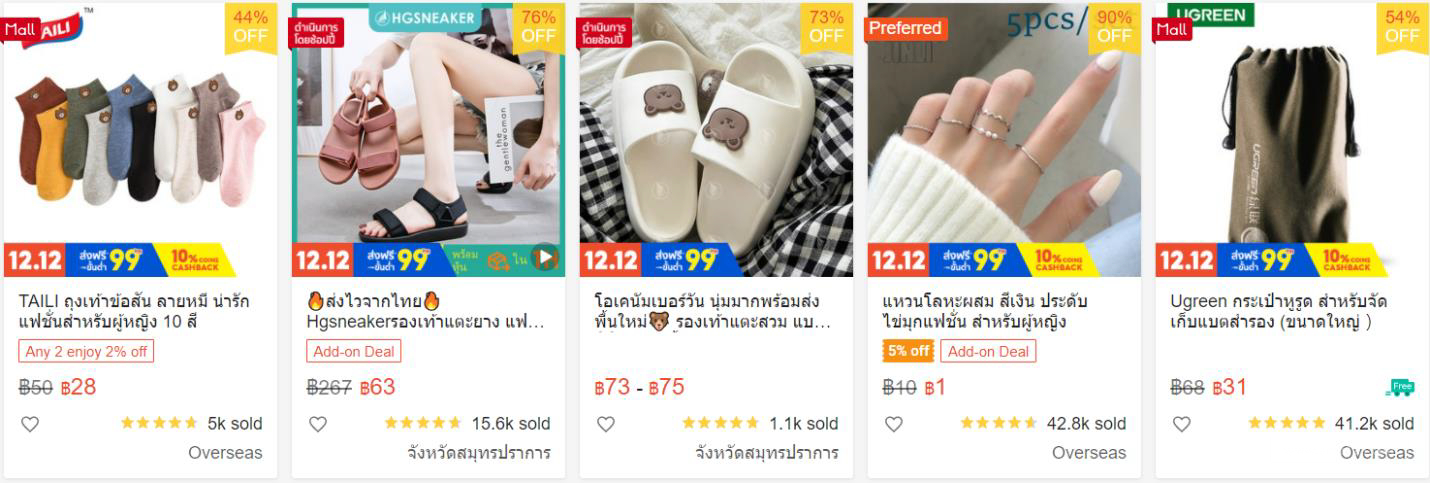Favorite the TAILI socks with heart icon
This screenshot has width=1430, height=483.
point(30,424)
